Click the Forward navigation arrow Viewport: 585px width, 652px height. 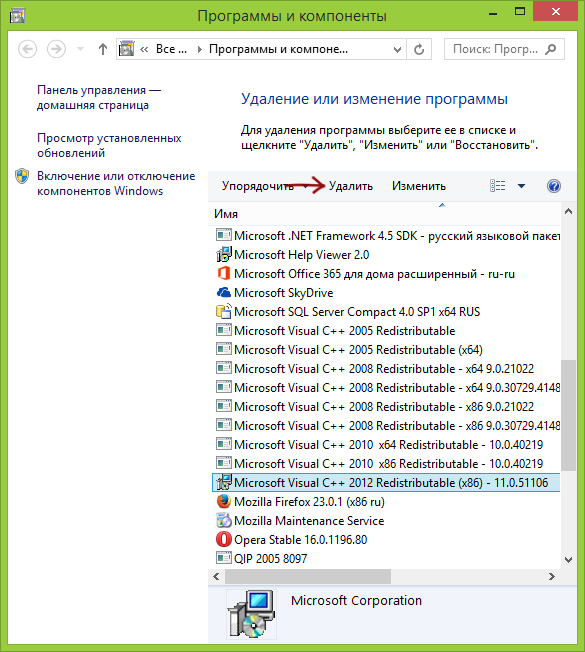[x=56, y=49]
